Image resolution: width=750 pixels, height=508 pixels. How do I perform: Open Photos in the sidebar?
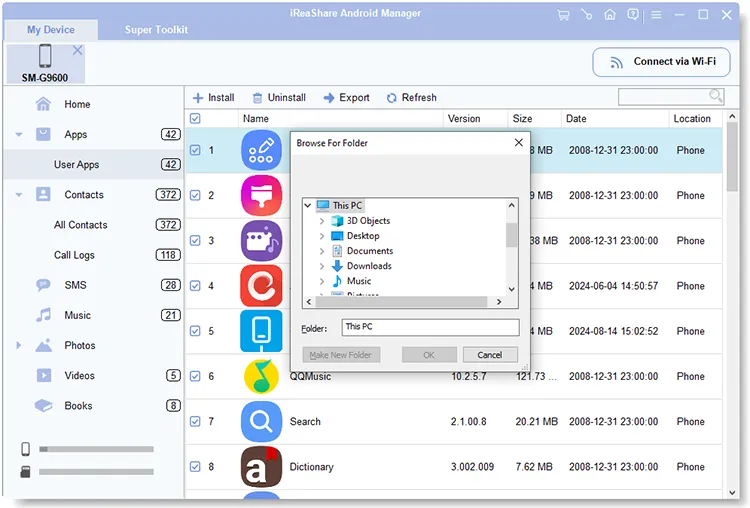click(x=79, y=345)
